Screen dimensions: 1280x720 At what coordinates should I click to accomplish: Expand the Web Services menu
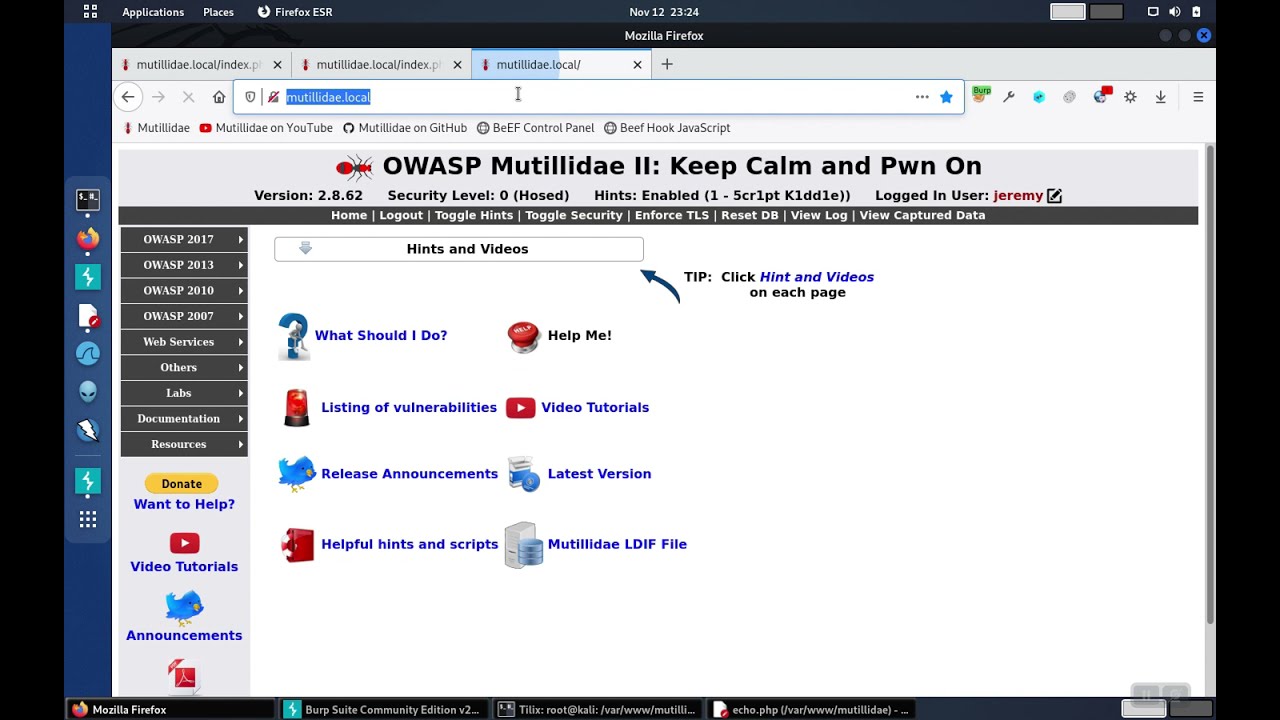(184, 342)
